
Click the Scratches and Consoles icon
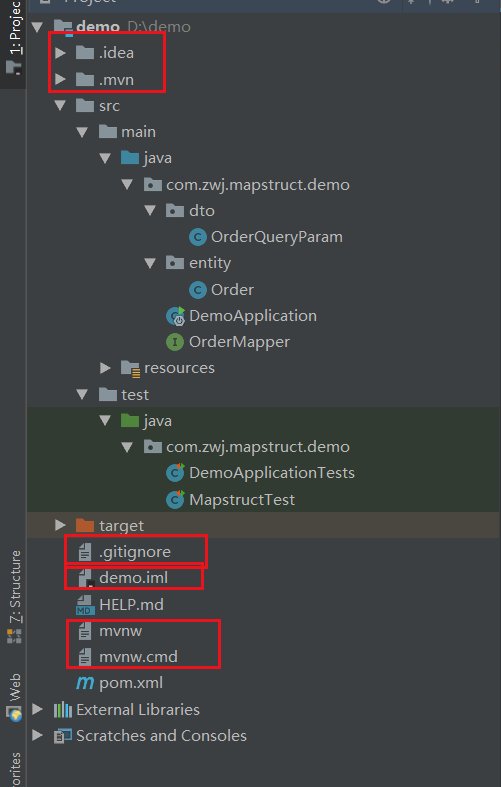point(63,736)
